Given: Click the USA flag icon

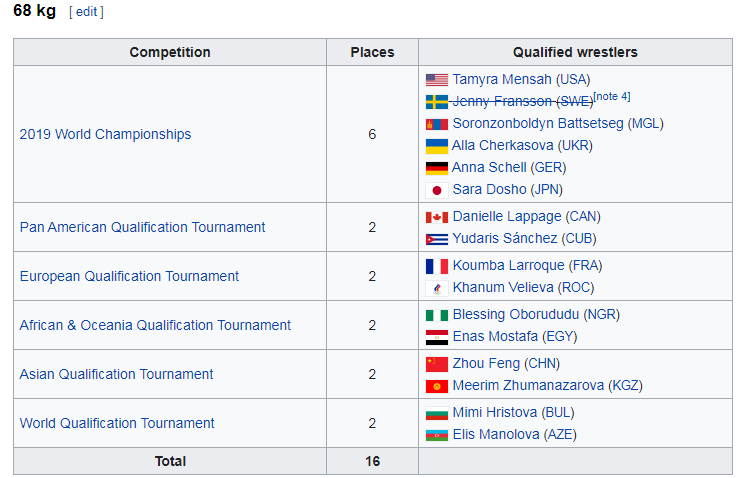Looking at the screenshot, I should [x=437, y=80].
